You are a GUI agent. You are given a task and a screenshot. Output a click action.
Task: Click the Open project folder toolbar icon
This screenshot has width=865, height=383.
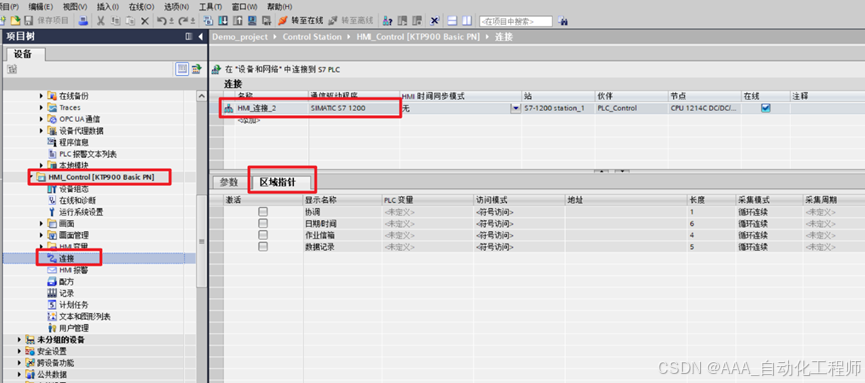[x=16, y=20]
